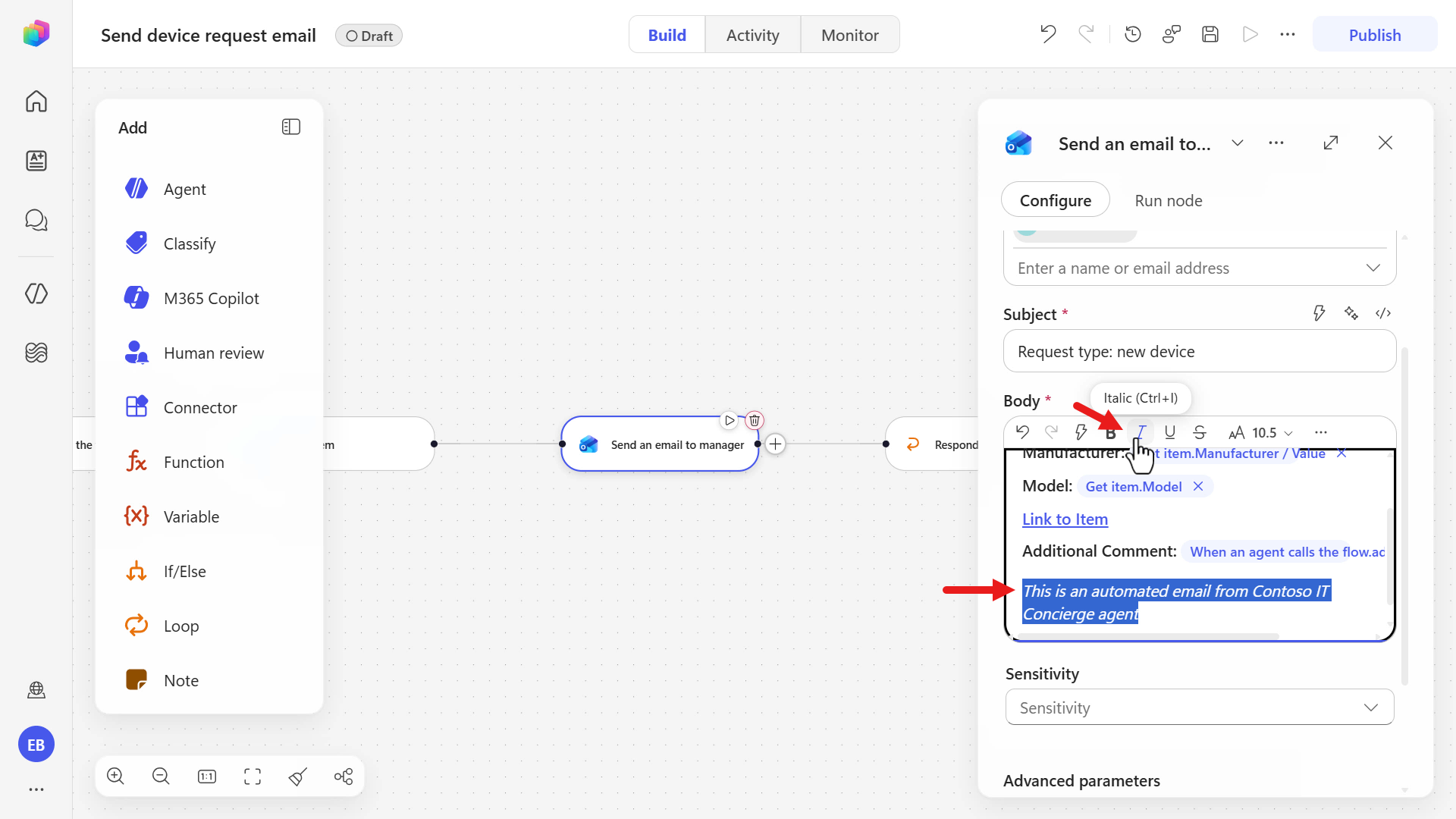Click the clean up canvas broom icon
This screenshot has width=1456, height=819.
tap(298, 776)
